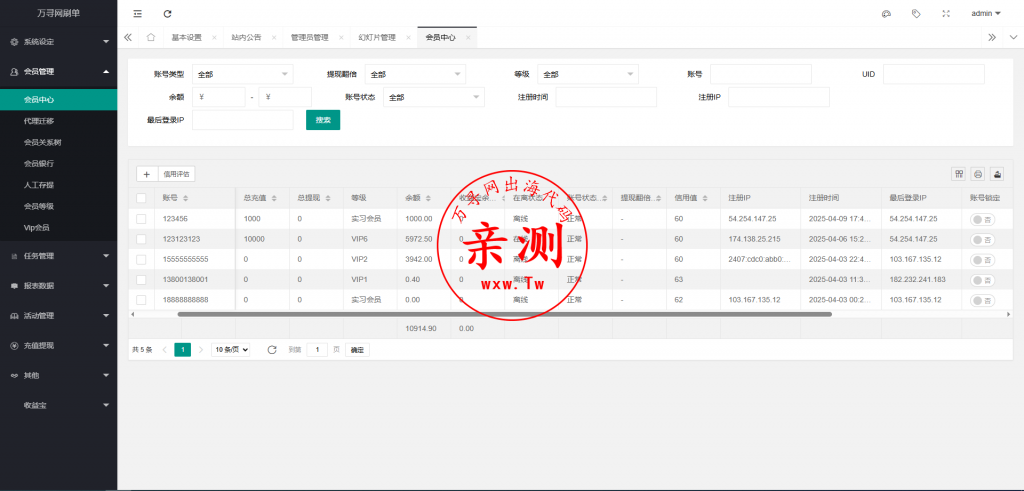This screenshot has width=1024, height=491.
Task: Sort by the 总提现 column arrows
Action: point(328,198)
